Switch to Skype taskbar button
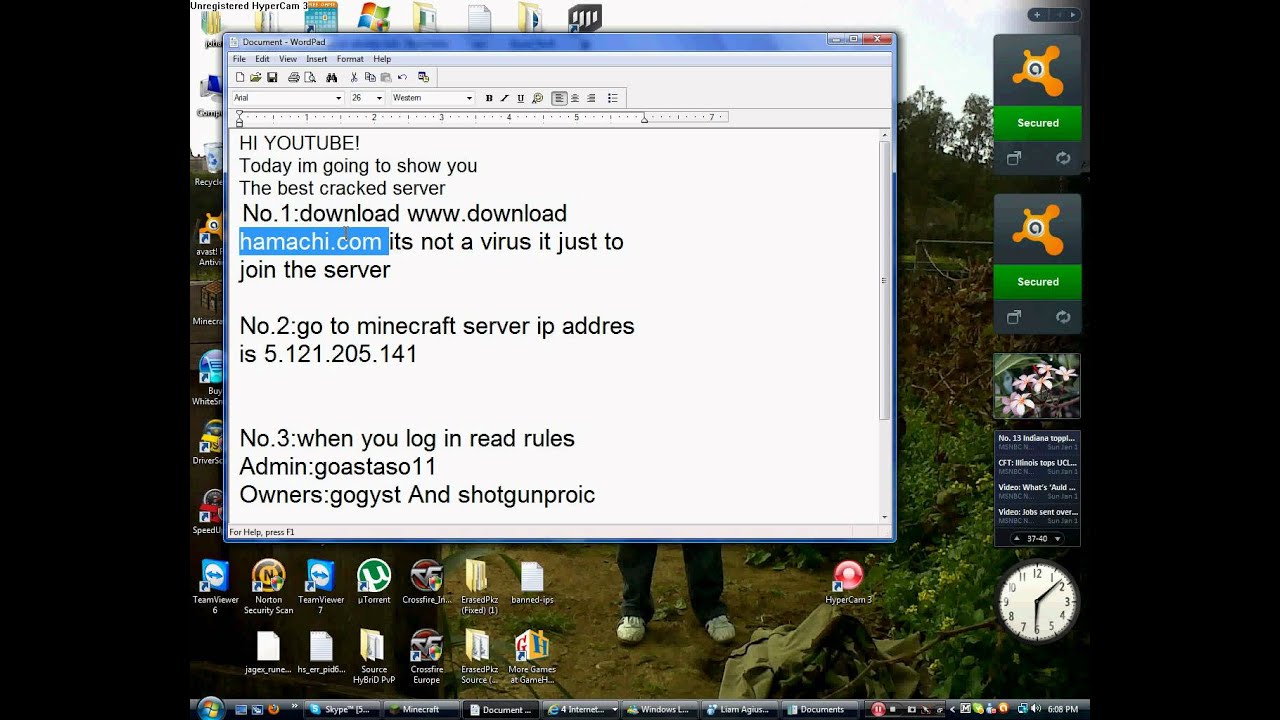The image size is (1280, 720). (340, 709)
